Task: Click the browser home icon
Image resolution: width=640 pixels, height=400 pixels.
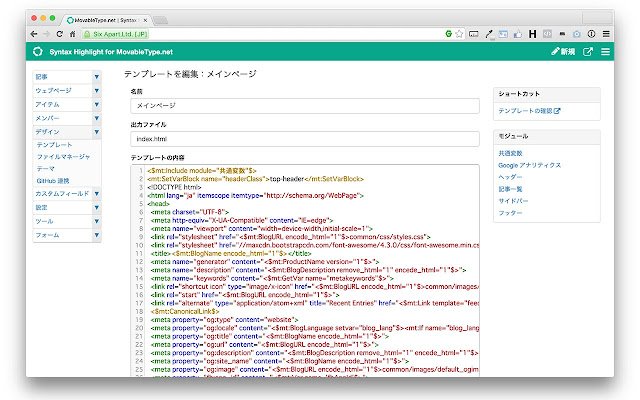Action: pyautogui.click(x=72, y=34)
